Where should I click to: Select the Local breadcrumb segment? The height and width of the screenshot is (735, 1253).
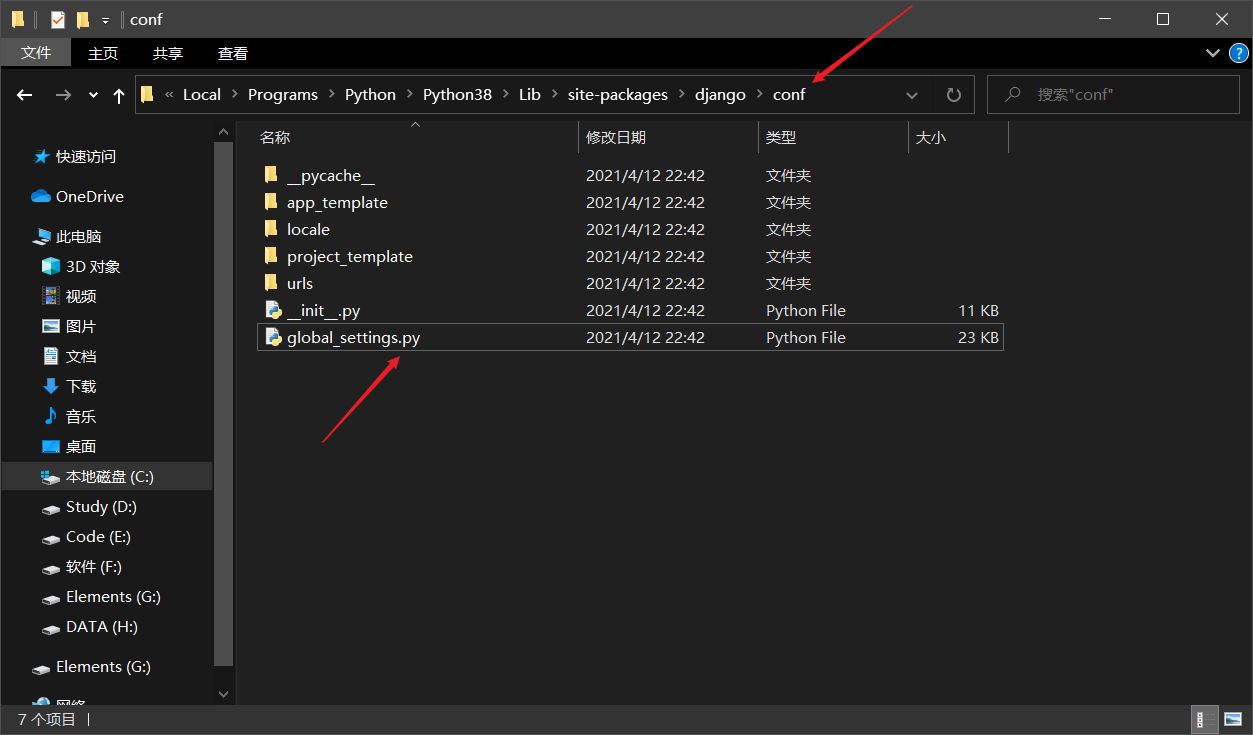201,95
